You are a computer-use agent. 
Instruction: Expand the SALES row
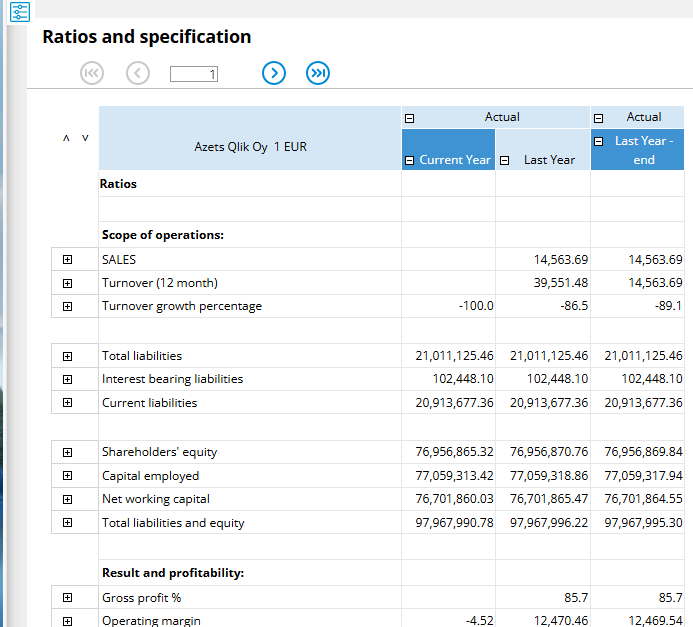pyautogui.click(x=67, y=259)
